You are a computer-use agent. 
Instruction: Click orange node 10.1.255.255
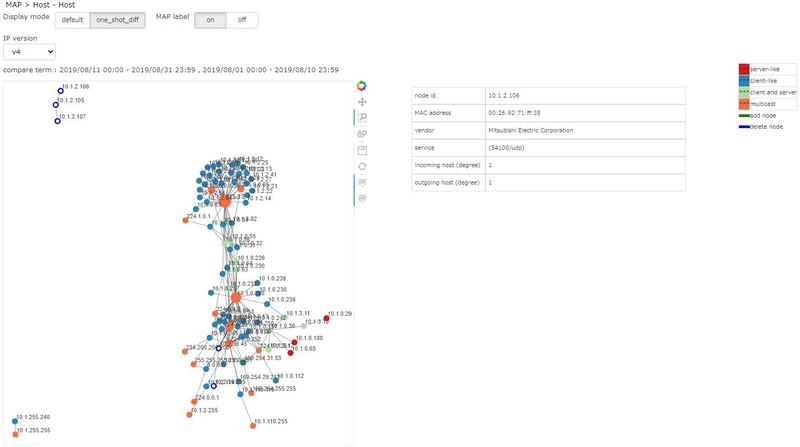point(15,435)
